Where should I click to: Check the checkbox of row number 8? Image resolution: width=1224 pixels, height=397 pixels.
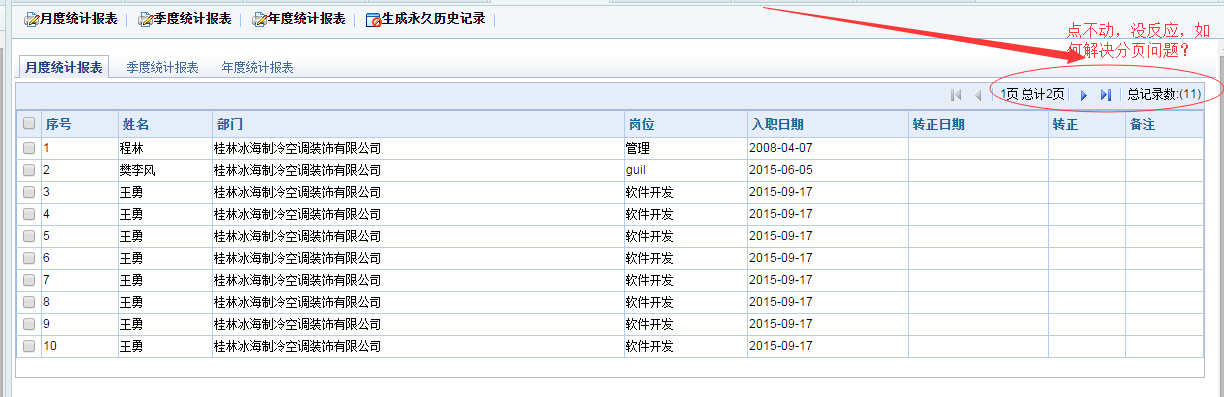[29, 302]
